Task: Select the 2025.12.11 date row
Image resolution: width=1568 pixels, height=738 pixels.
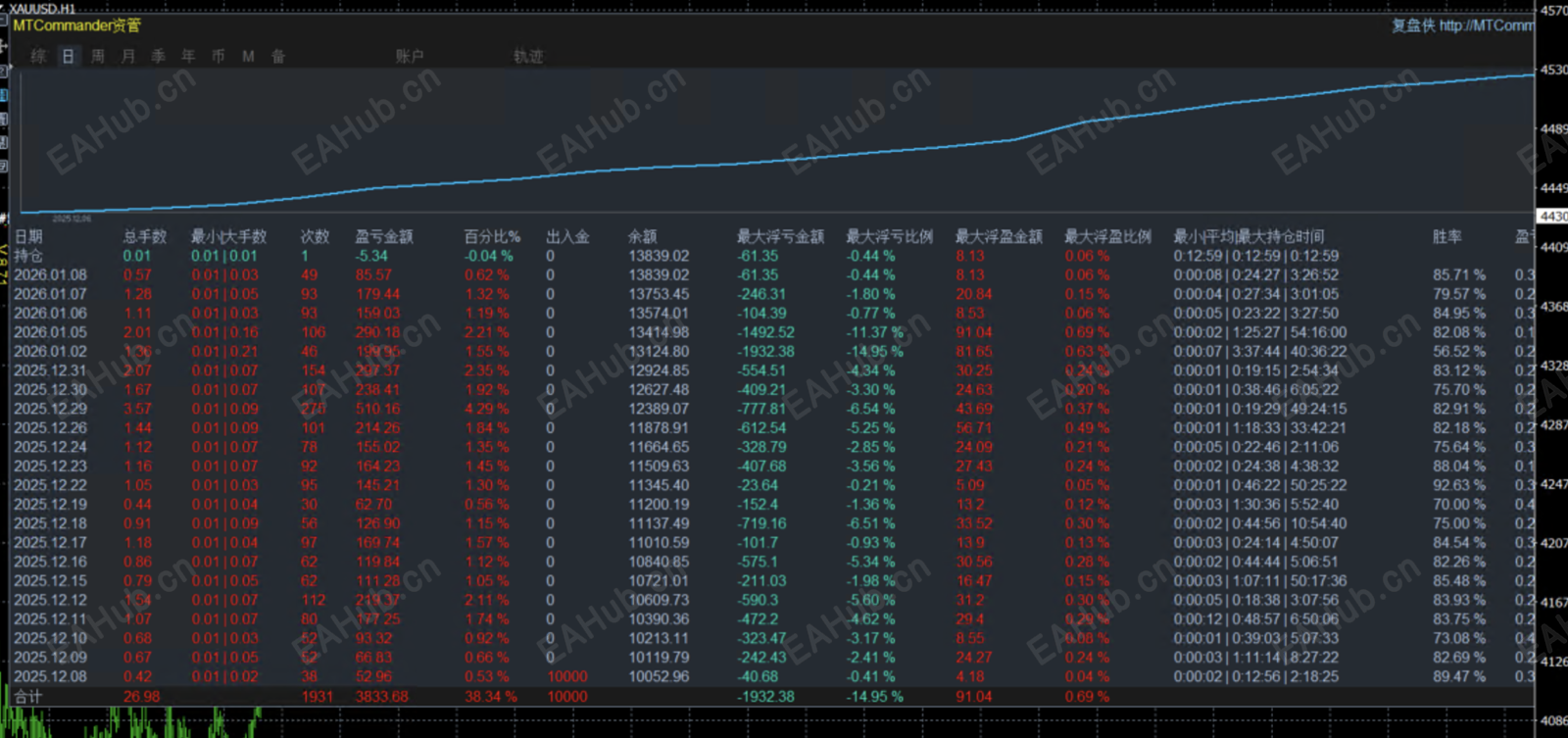Action: tap(50, 619)
